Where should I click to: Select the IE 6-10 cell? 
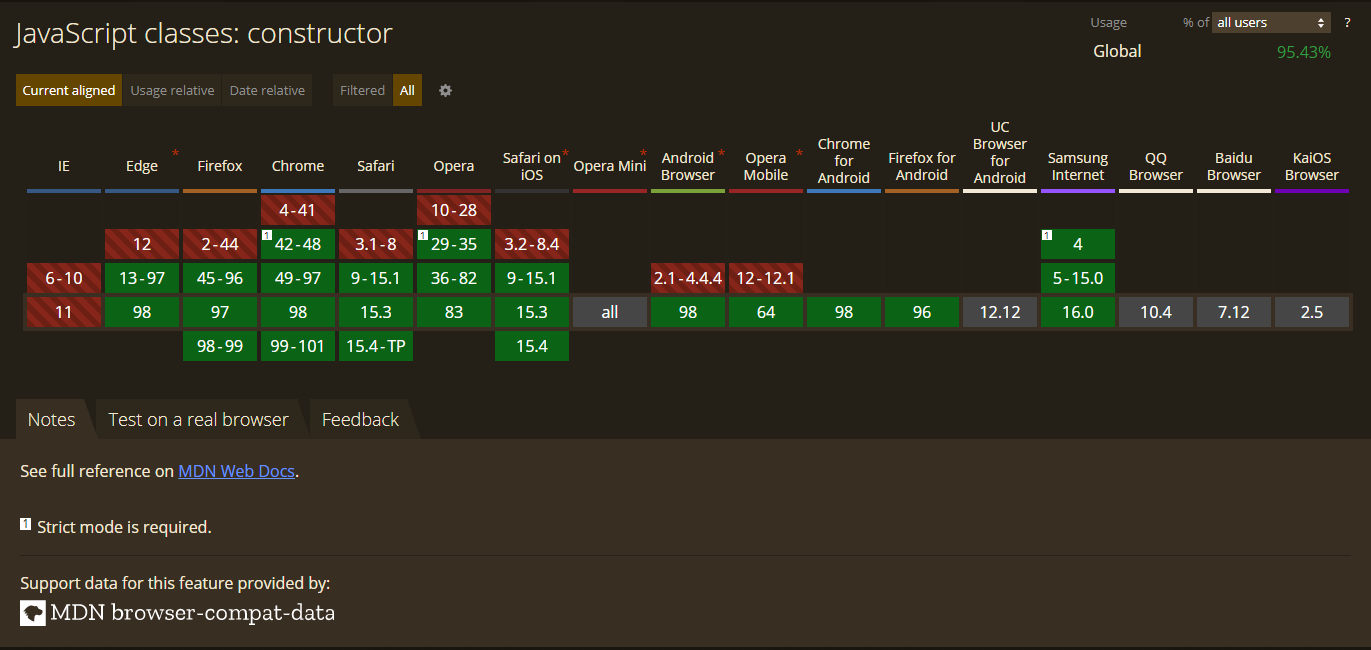pos(64,278)
